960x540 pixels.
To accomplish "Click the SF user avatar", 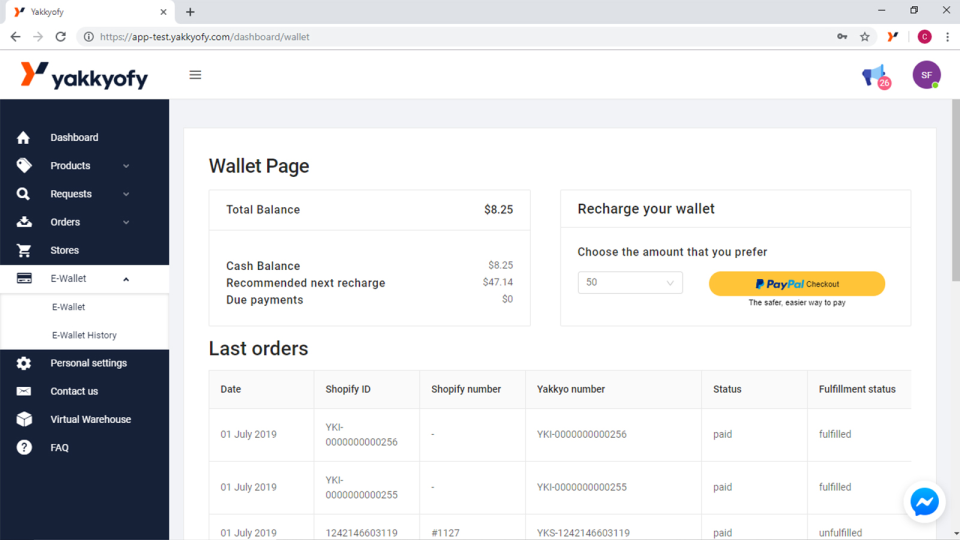I will tap(926, 75).
